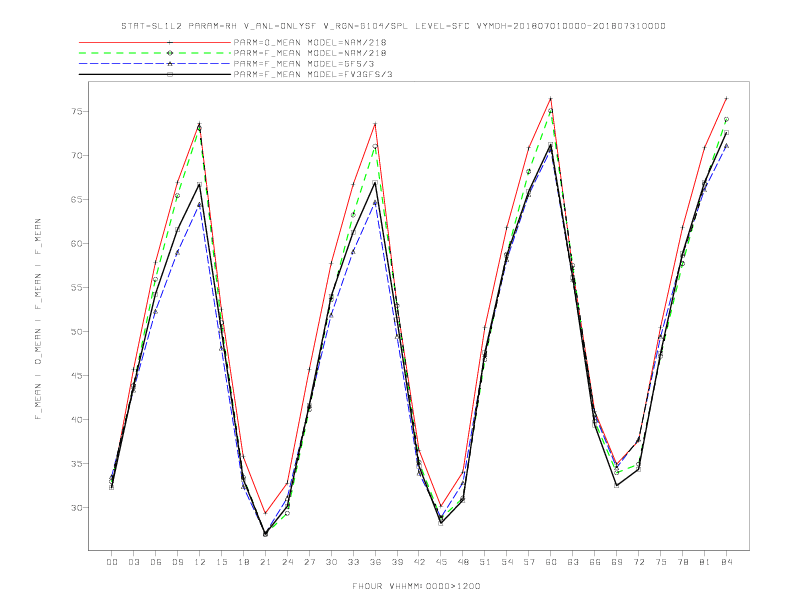Click red O_MEAN plus marker at hour 84
This screenshot has height=612, width=792.
(x=726, y=98)
